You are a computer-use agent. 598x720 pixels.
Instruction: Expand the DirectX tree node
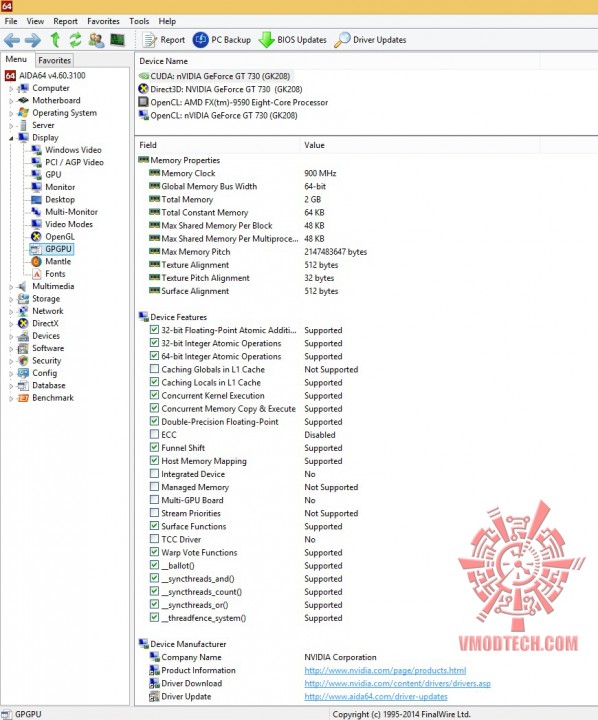coord(11,324)
